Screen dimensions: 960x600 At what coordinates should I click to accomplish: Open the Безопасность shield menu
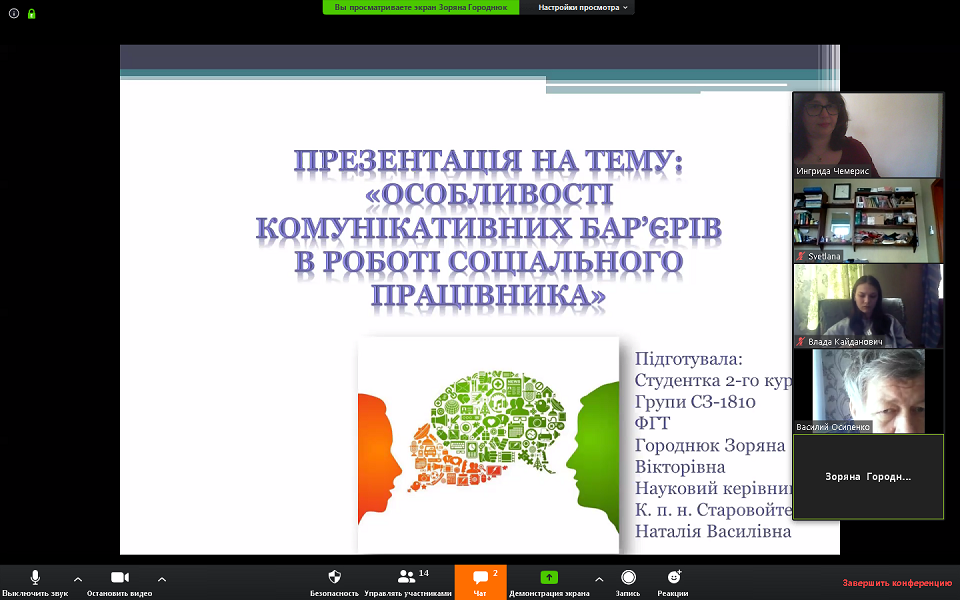coord(334,583)
